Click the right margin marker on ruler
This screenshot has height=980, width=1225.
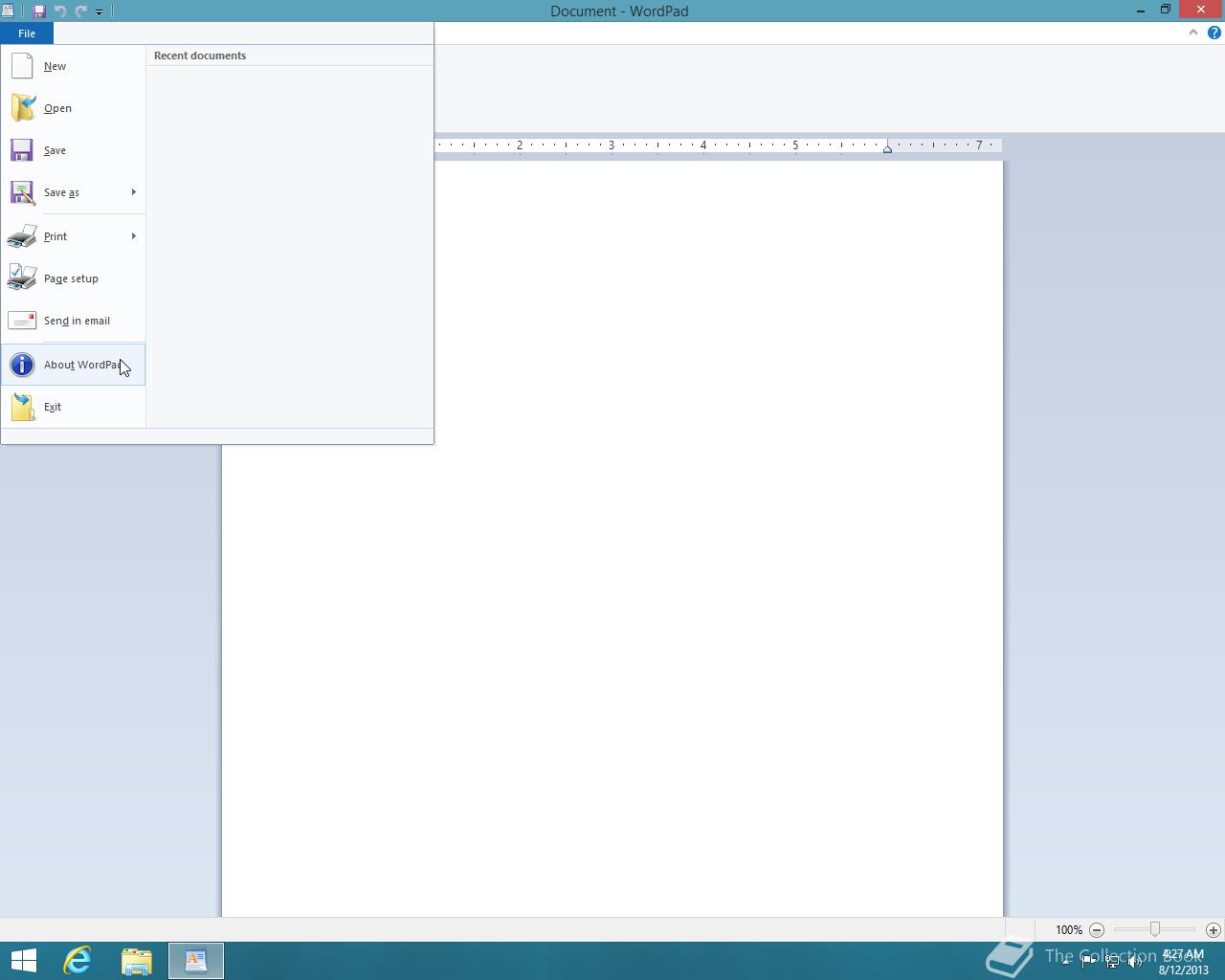(887, 148)
